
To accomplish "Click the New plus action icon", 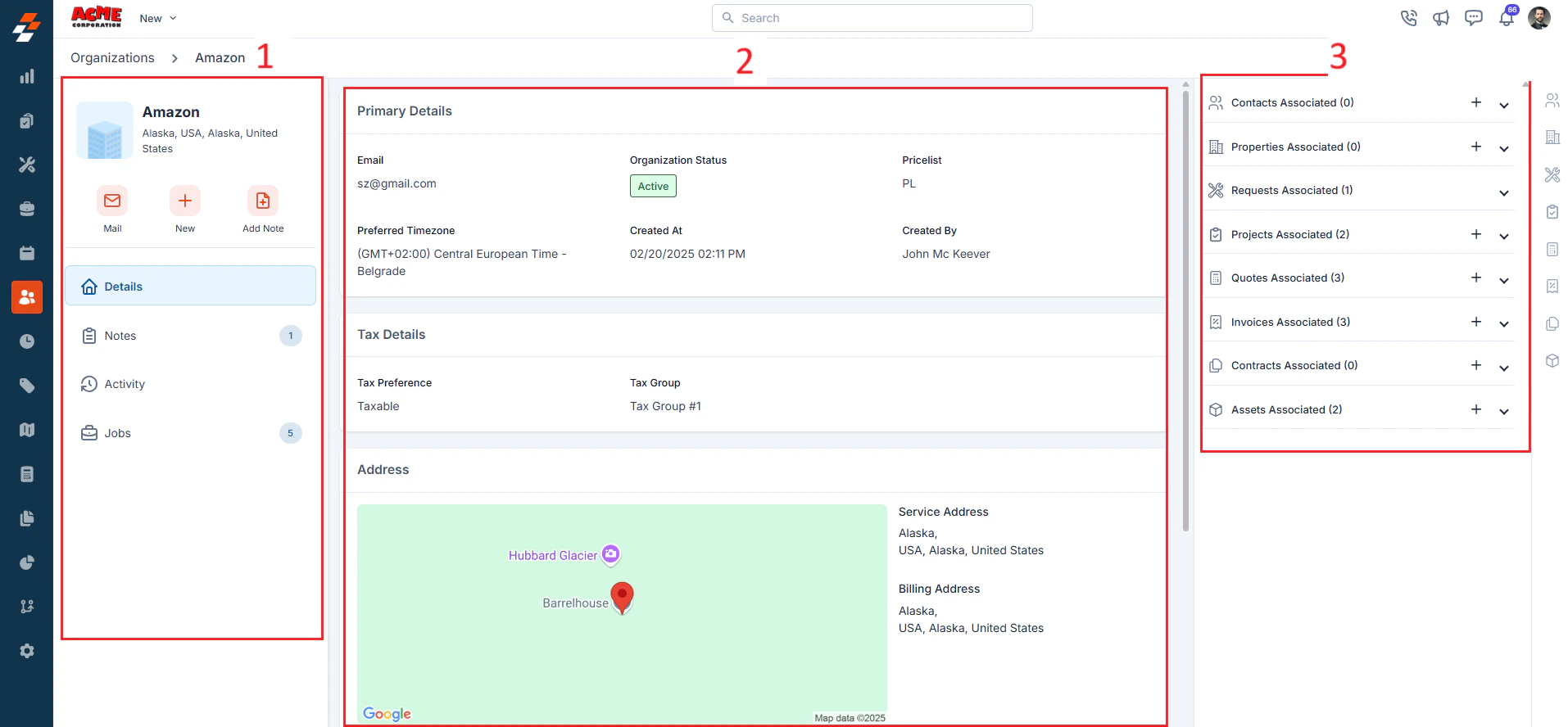I will [x=185, y=201].
